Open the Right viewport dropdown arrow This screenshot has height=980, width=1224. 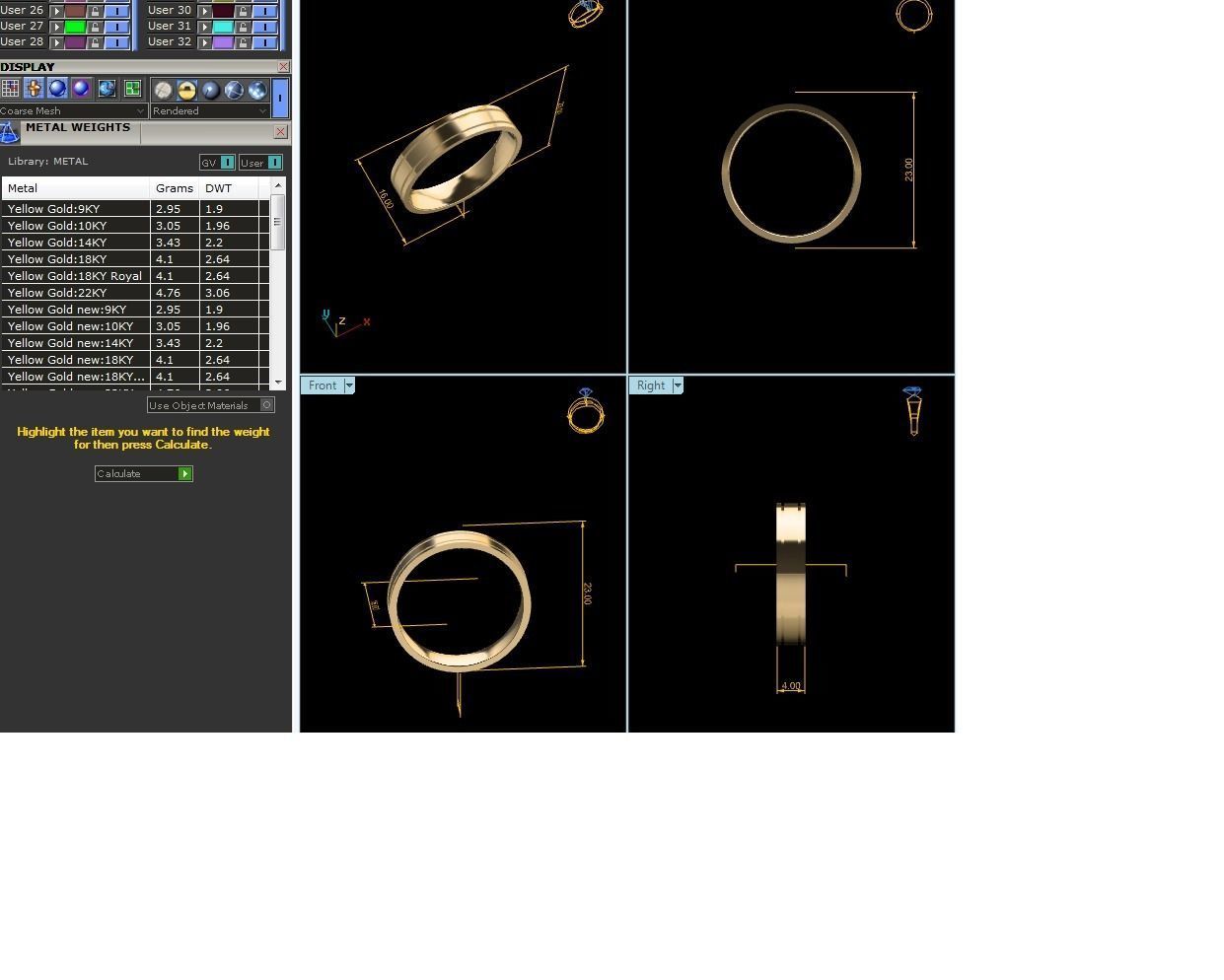(x=678, y=385)
